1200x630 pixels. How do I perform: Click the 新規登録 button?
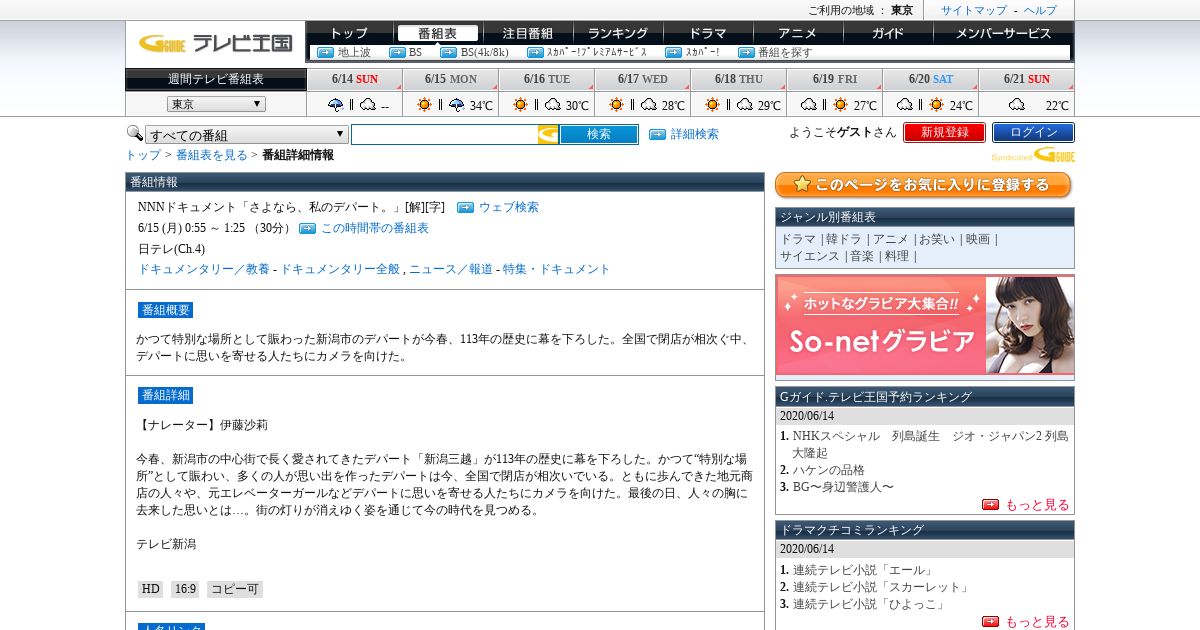click(x=944, y=132)
